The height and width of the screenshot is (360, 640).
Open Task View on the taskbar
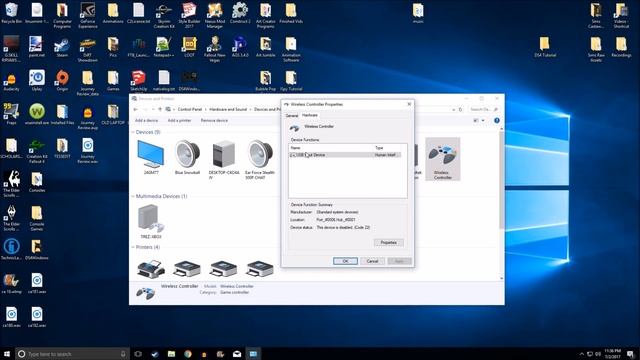click(x=138, y=354)
